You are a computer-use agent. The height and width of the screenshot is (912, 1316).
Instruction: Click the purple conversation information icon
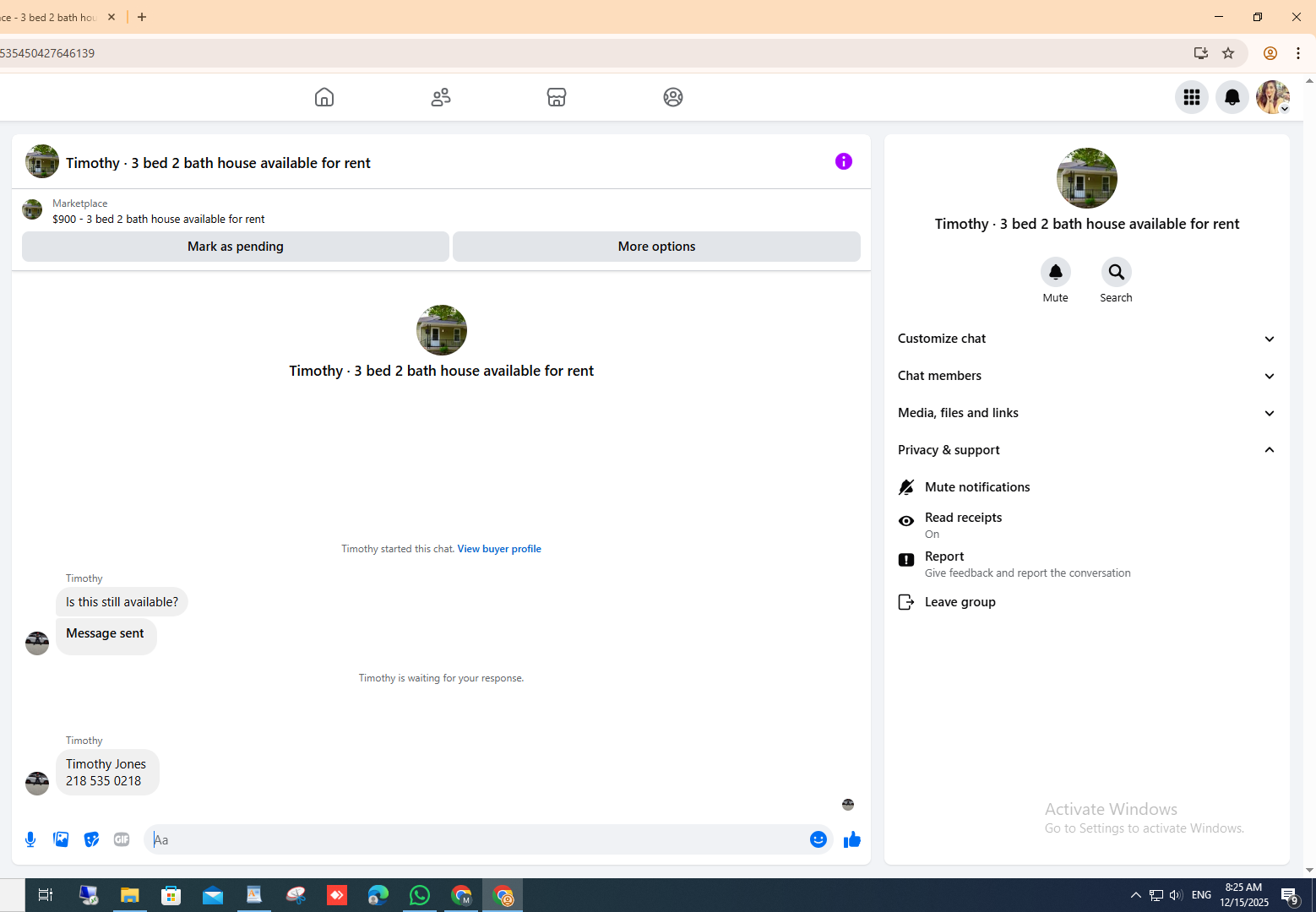pos(844,161)
